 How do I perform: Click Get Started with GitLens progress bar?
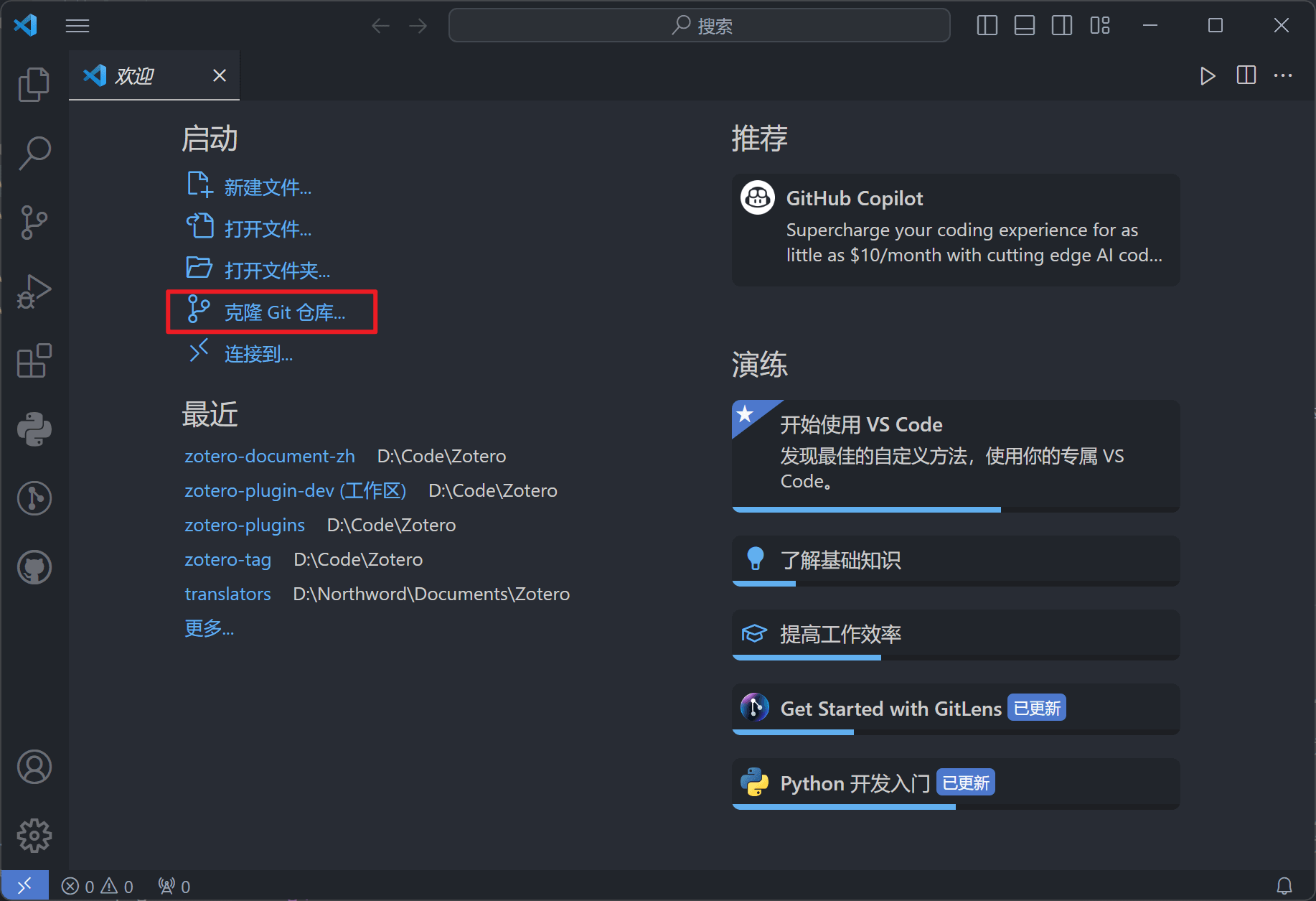[x=956, y=732]
